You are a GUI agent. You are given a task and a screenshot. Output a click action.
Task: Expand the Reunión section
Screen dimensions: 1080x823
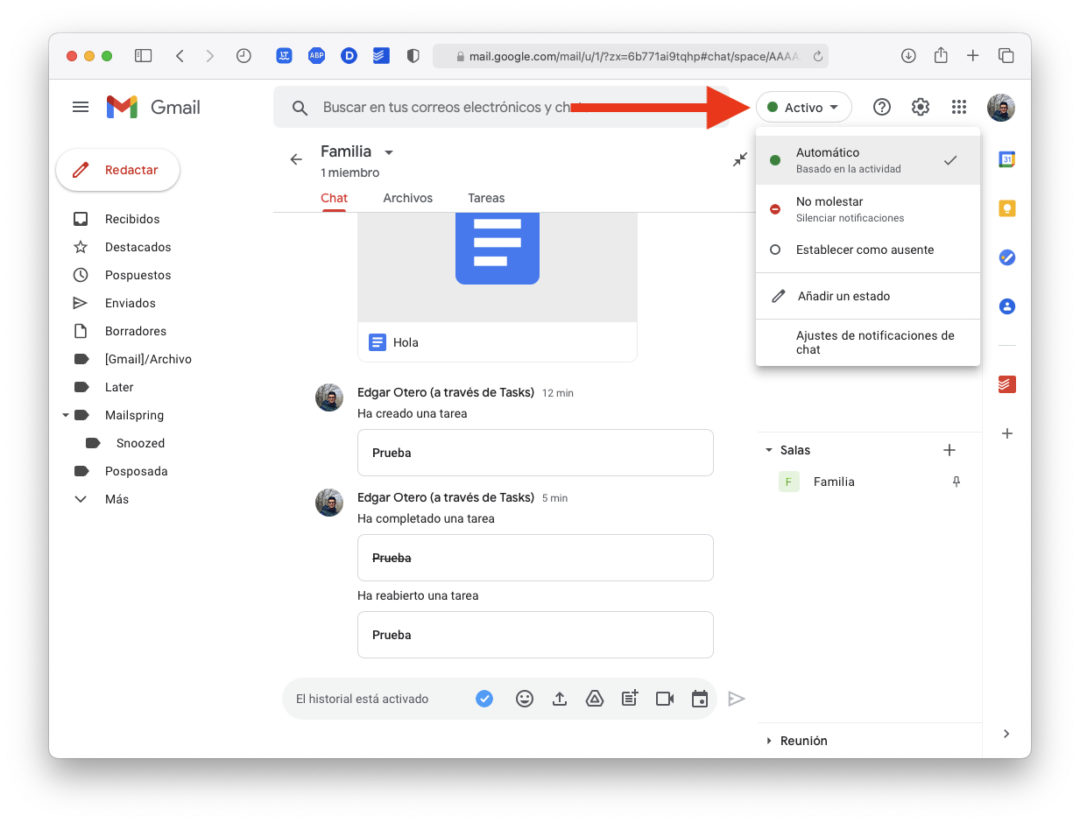(803, 740)
